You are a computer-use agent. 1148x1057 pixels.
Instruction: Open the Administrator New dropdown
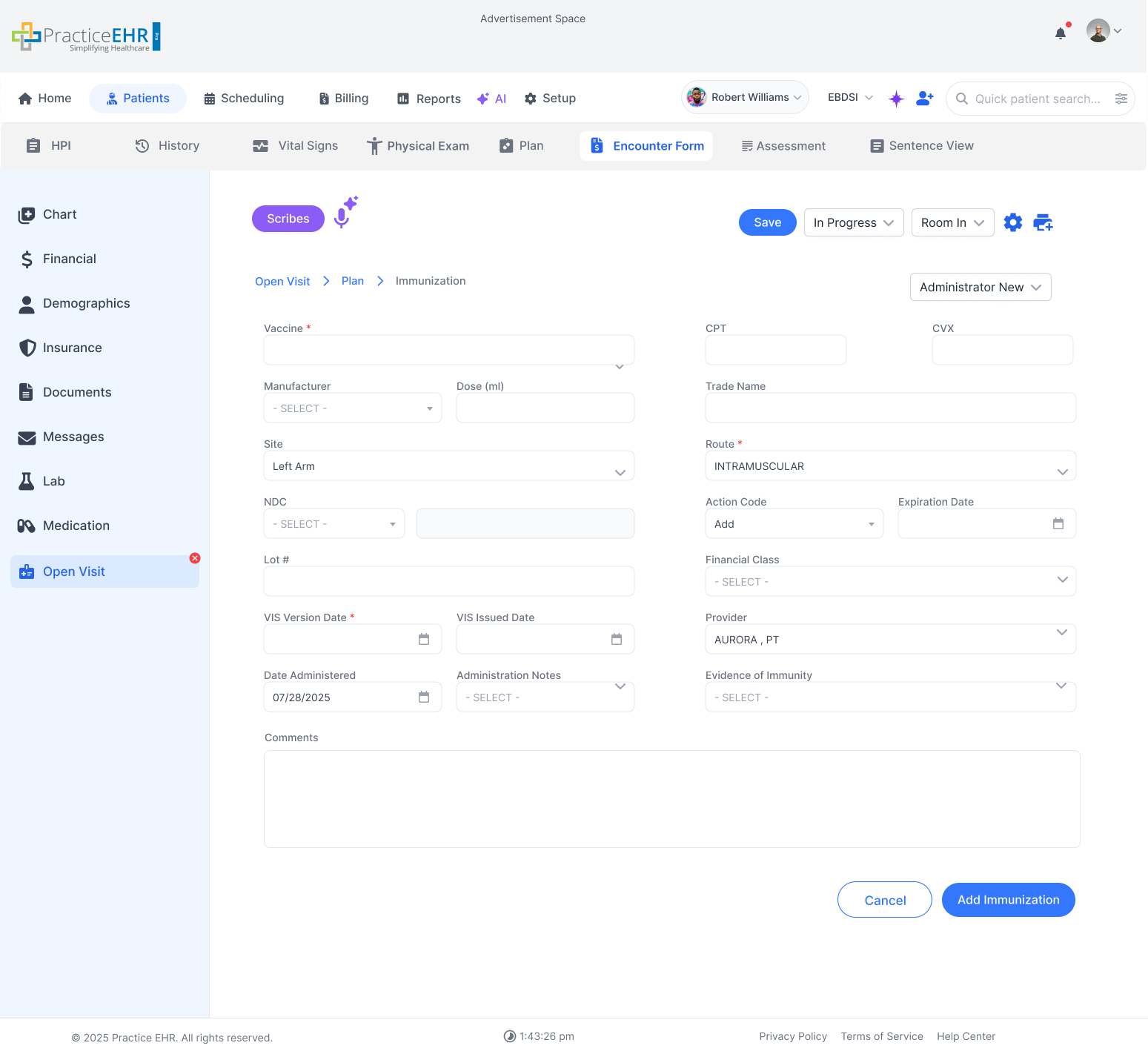980,288
